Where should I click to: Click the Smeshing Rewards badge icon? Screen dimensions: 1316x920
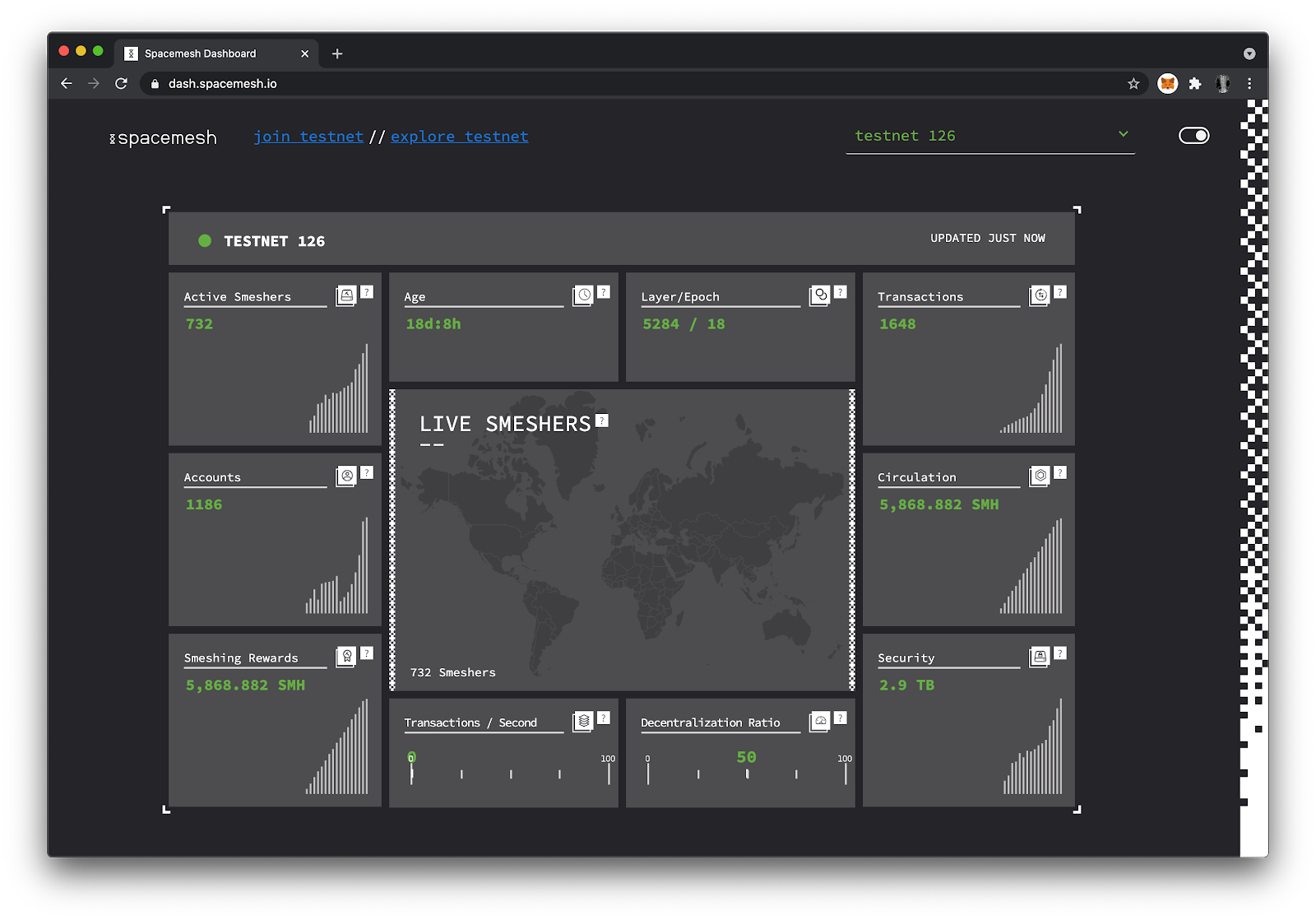coord(346,657)
